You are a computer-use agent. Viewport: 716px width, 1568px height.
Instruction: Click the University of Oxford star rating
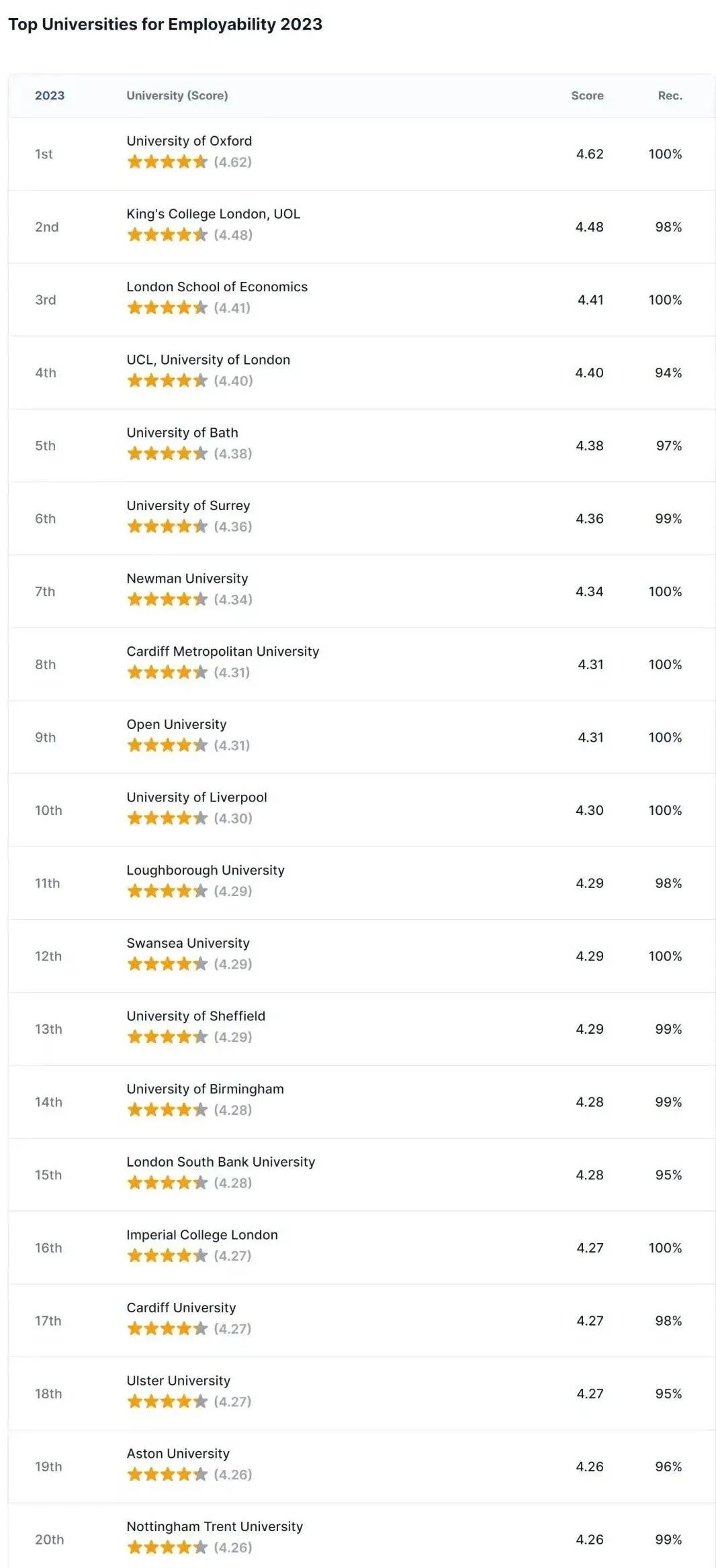(167, 162)
